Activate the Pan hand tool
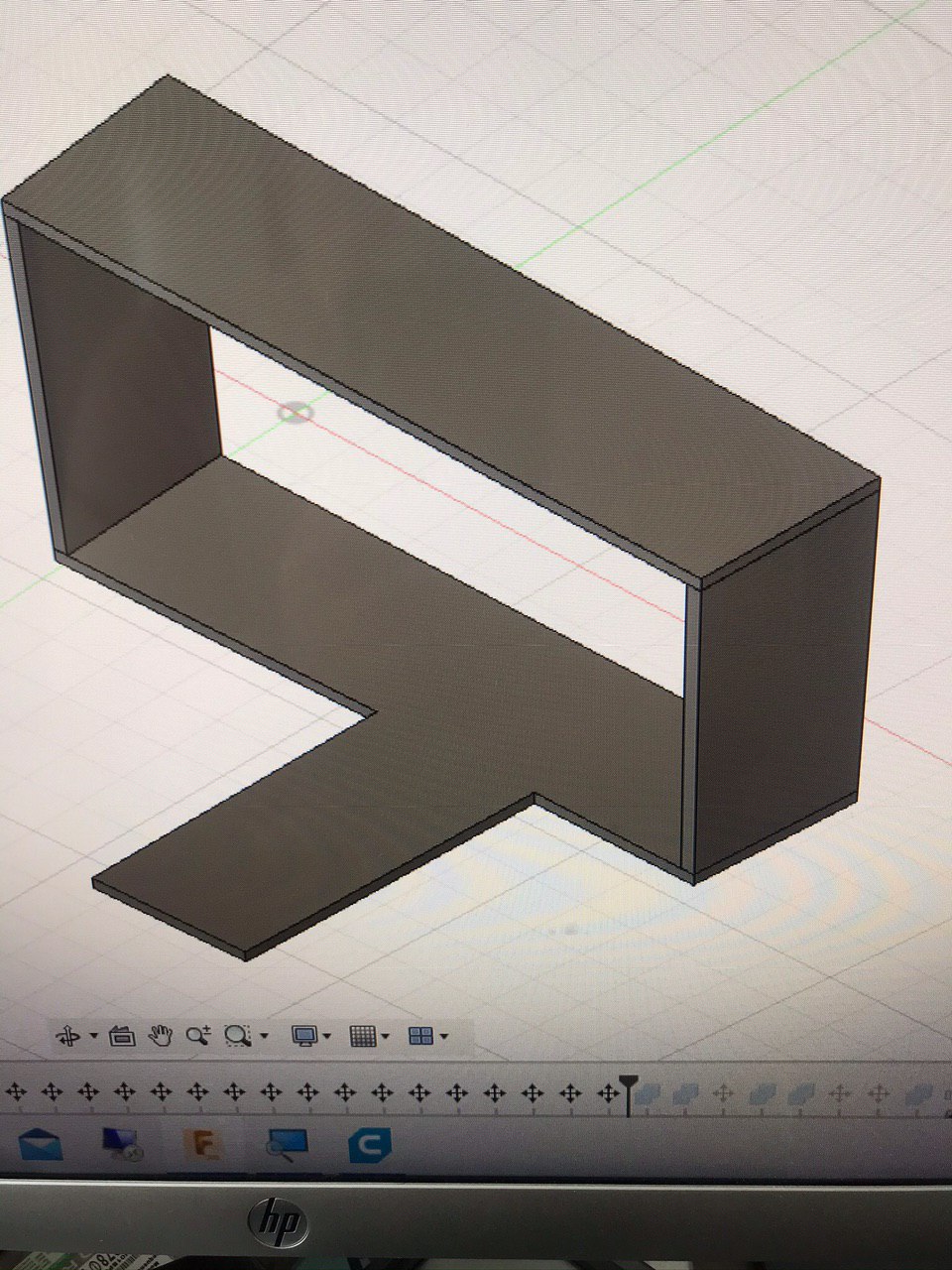Viewport: 952px width, 1270px height. 160,1036
